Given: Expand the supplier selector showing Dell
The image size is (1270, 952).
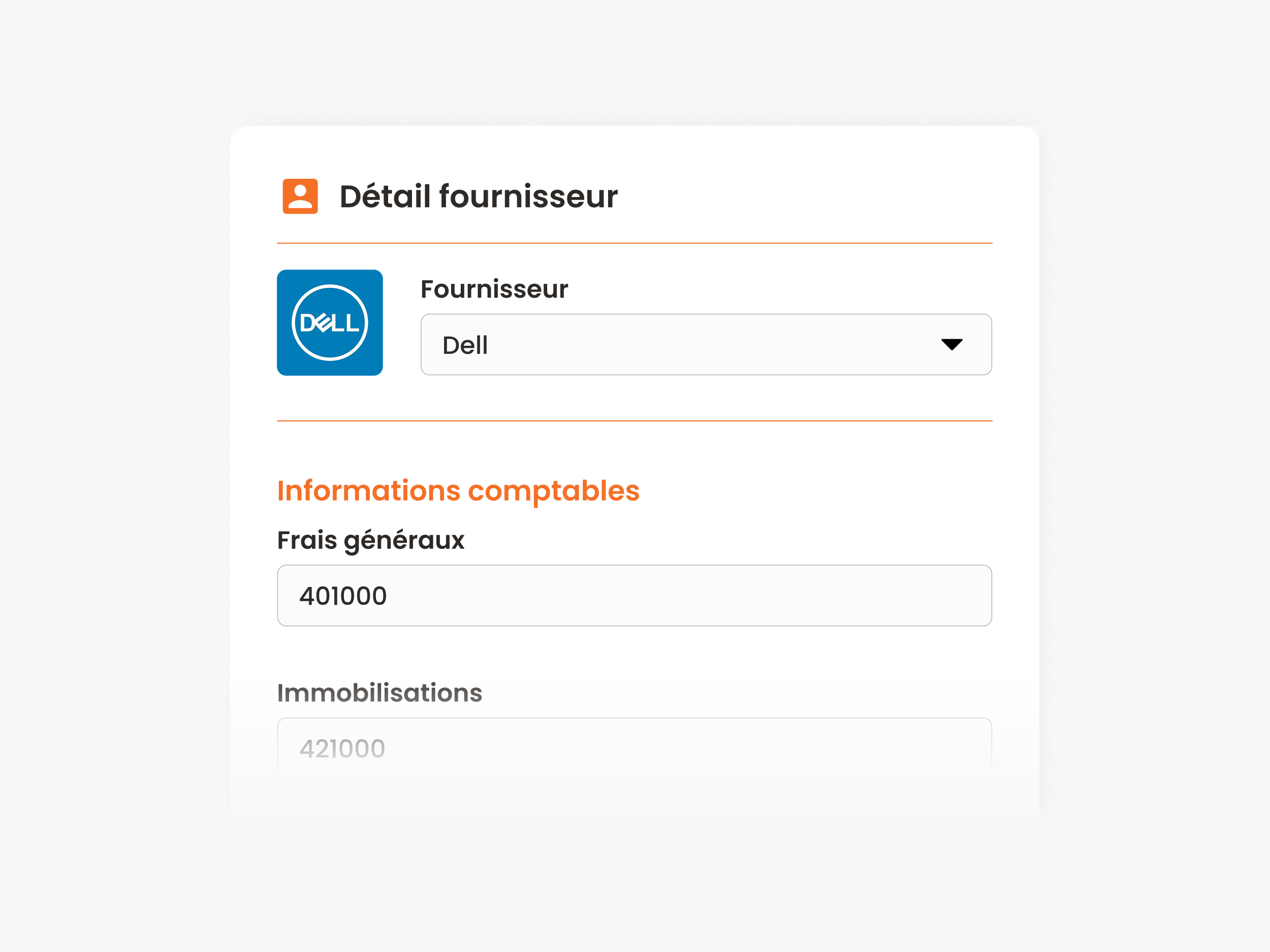Looking at the screenshot, I should [x=706, y=345].
